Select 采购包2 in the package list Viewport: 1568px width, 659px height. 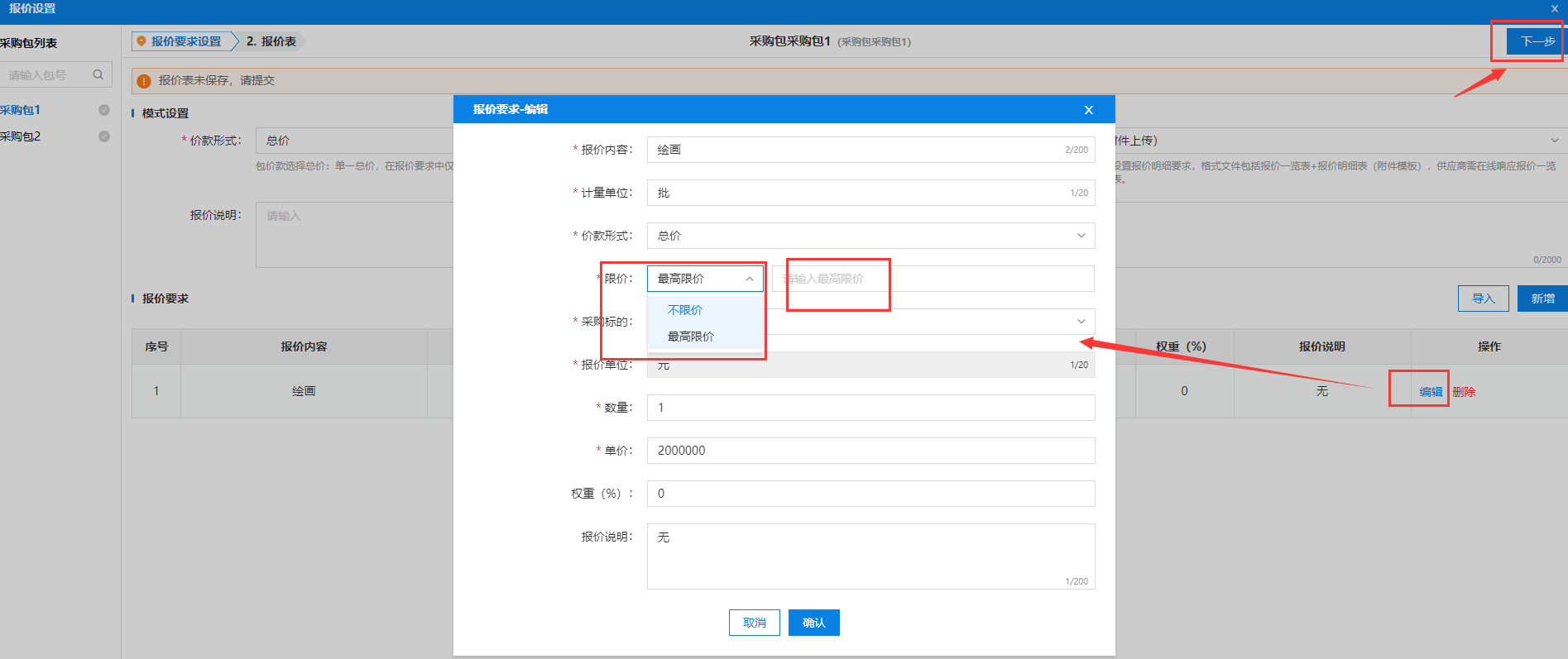21,136
